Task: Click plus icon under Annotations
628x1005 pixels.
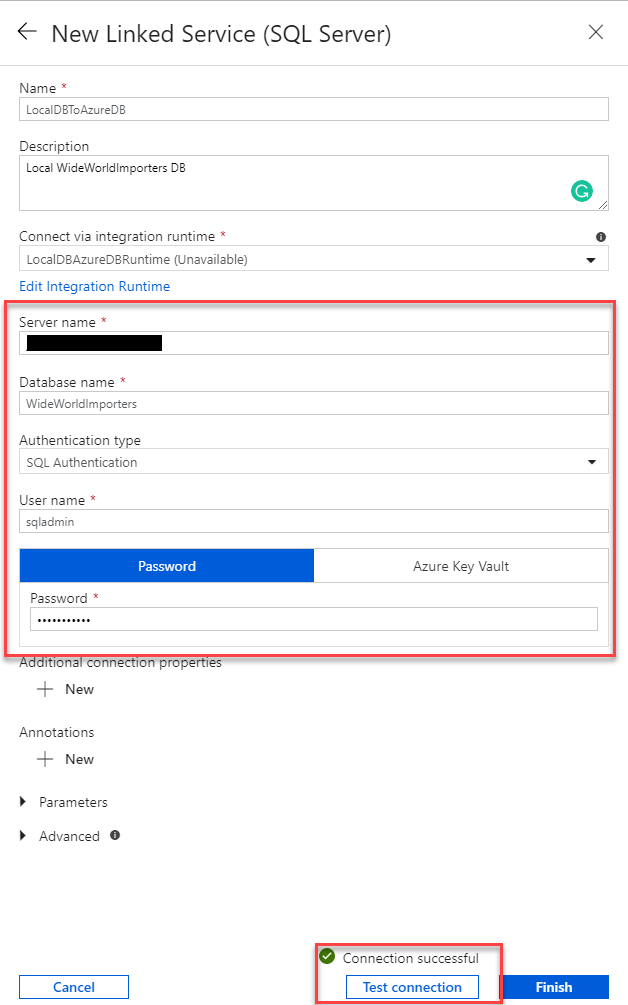Action: coord(45,759)
